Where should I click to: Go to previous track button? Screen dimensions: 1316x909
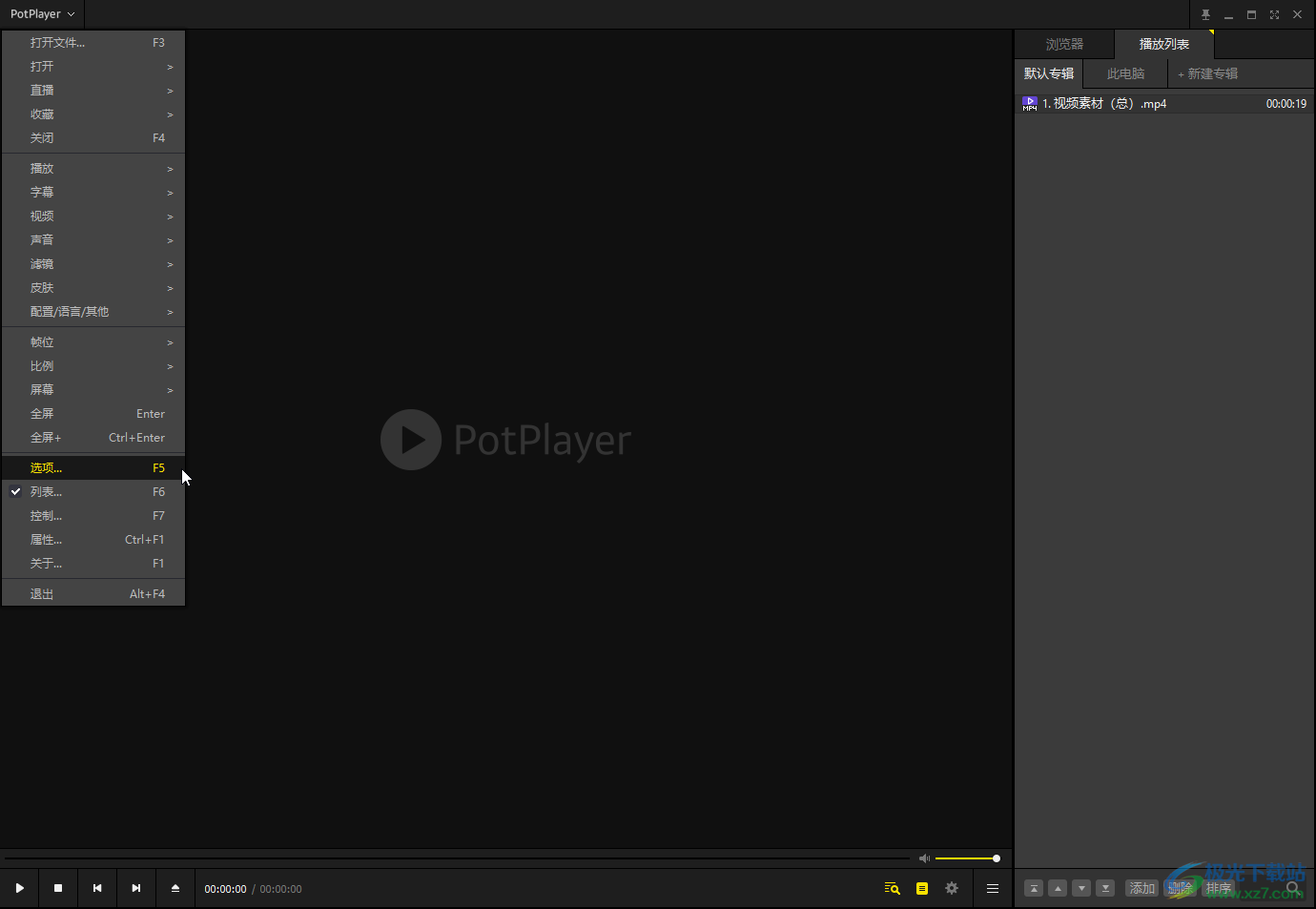click(x=97, y=888)
